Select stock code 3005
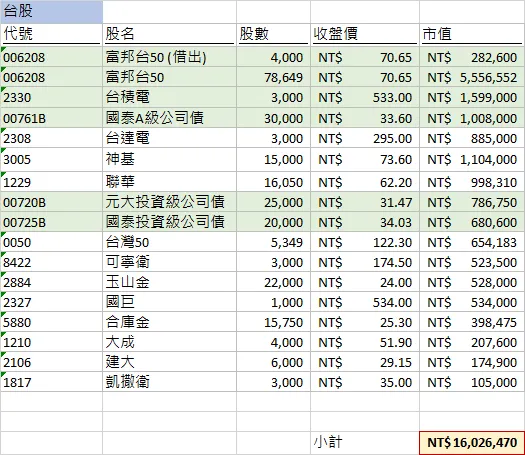 click(x=52, y=159)
